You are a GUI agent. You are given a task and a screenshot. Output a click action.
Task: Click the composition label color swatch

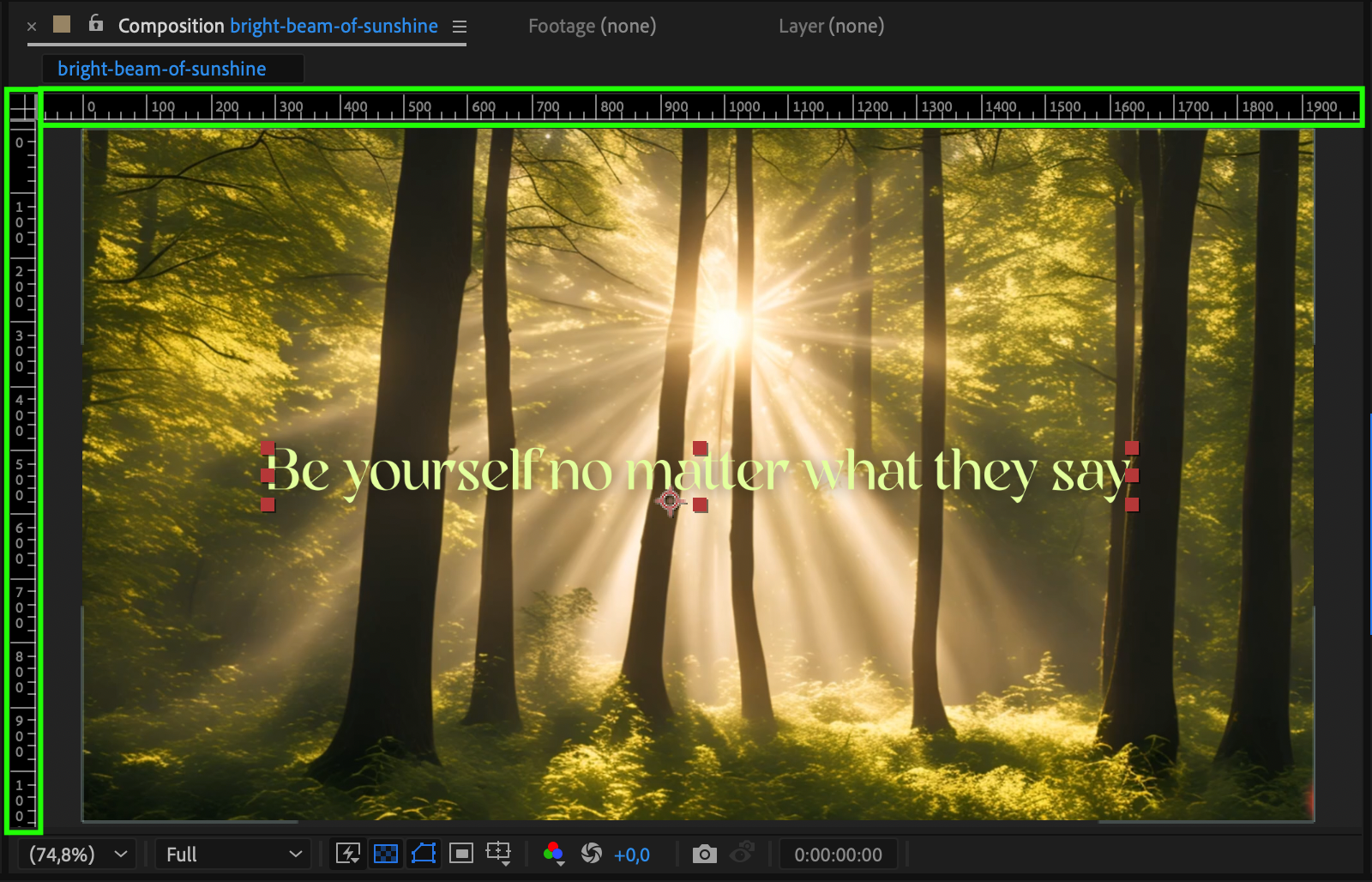click(62, 25)
